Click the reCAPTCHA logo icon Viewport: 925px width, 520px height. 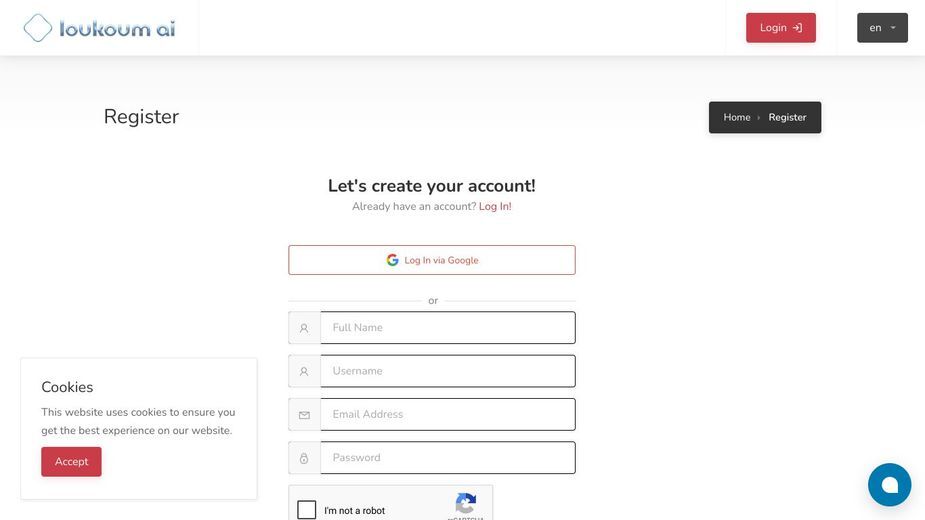(465, 503)
